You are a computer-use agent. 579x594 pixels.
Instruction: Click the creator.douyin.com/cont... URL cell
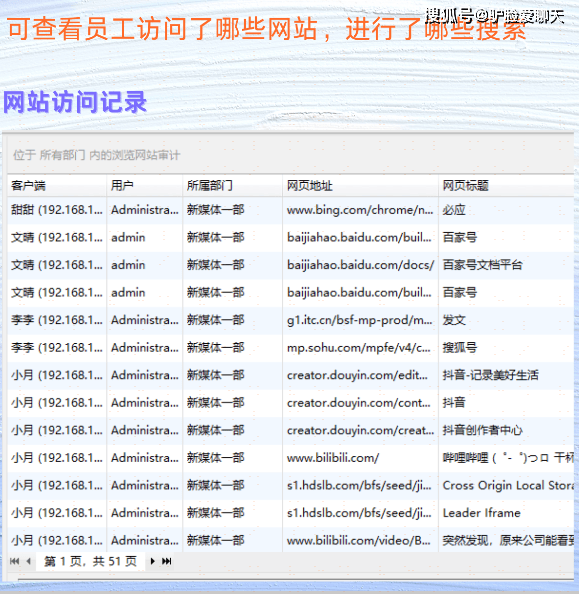359,403
